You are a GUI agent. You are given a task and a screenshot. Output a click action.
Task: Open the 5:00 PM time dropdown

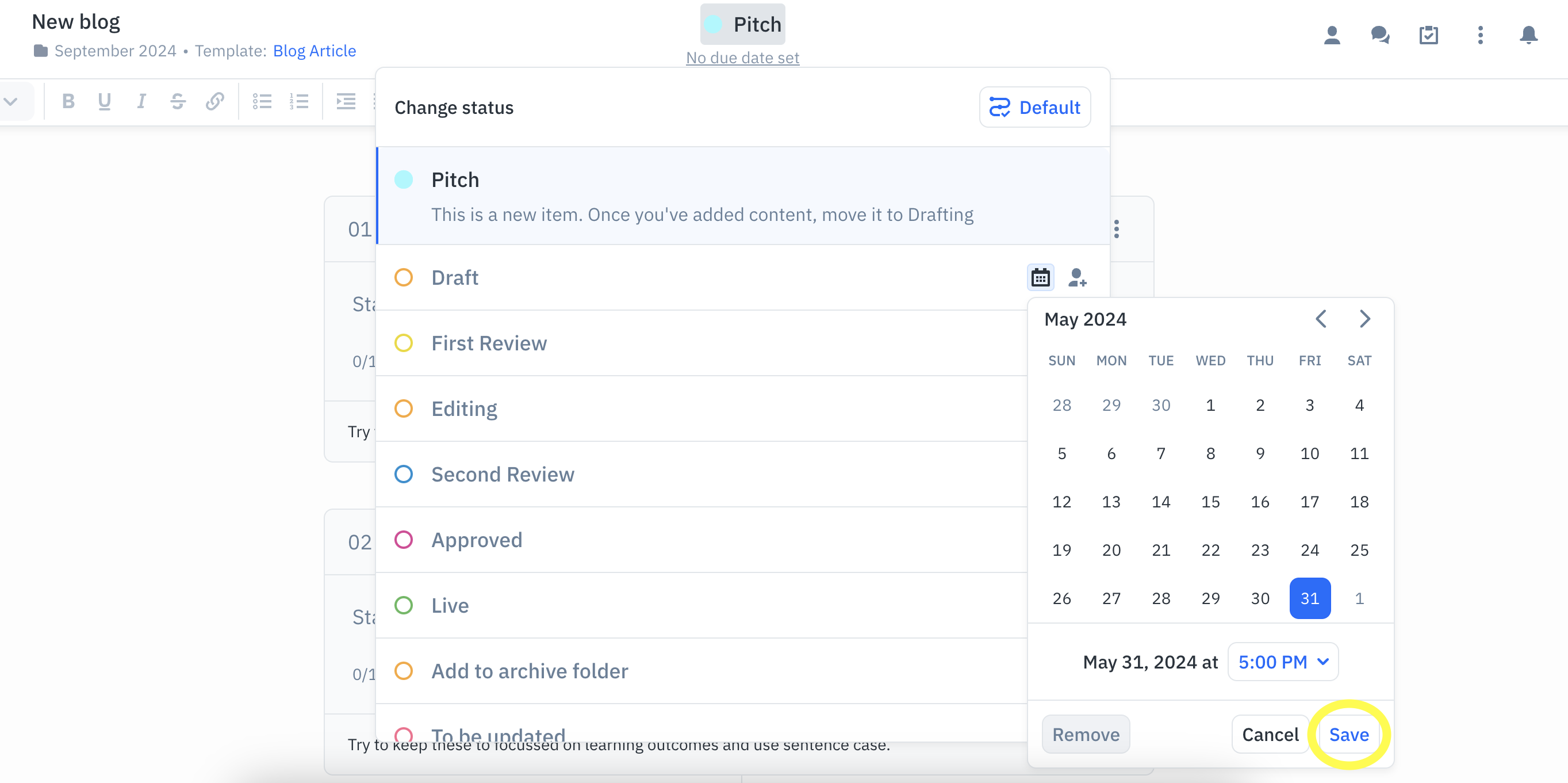(1283, 662)
